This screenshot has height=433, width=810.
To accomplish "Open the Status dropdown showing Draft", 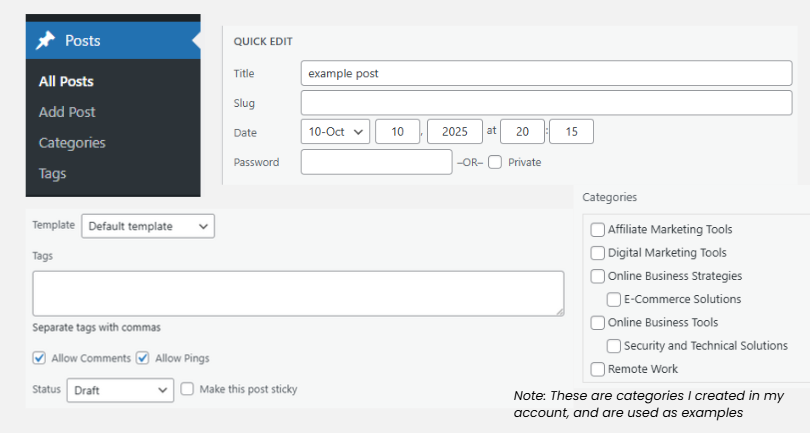I will point(120,390).
